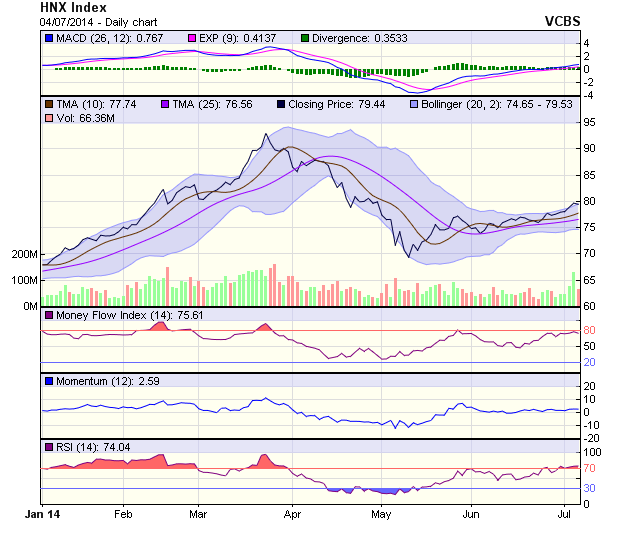The image size is (620, 535).
Task: Select the brown TMA (10) legend marker
Action: (x=48, y=103)
